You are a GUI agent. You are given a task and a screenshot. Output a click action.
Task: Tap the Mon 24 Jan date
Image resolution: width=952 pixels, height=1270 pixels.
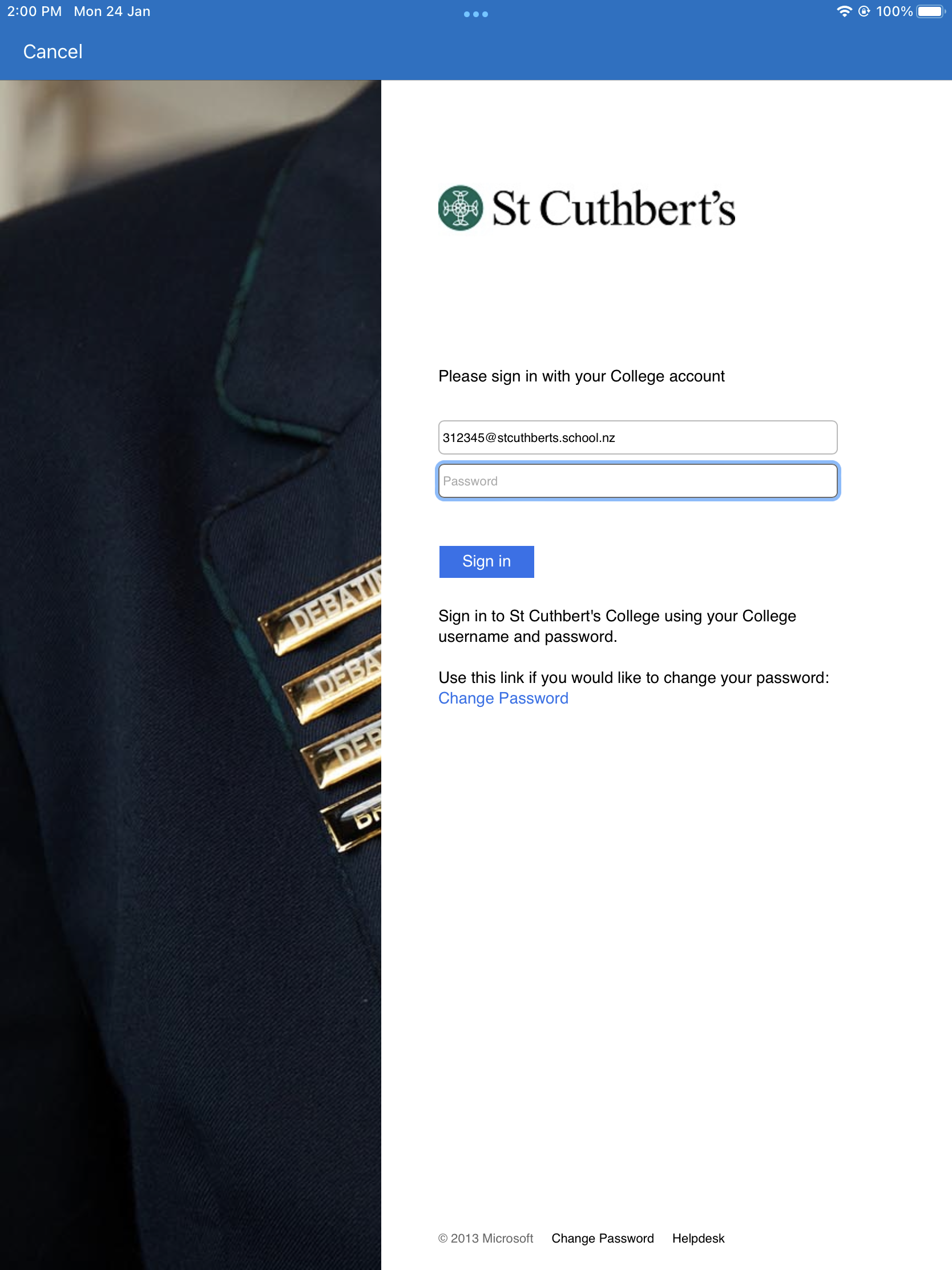tap(112, 11)
